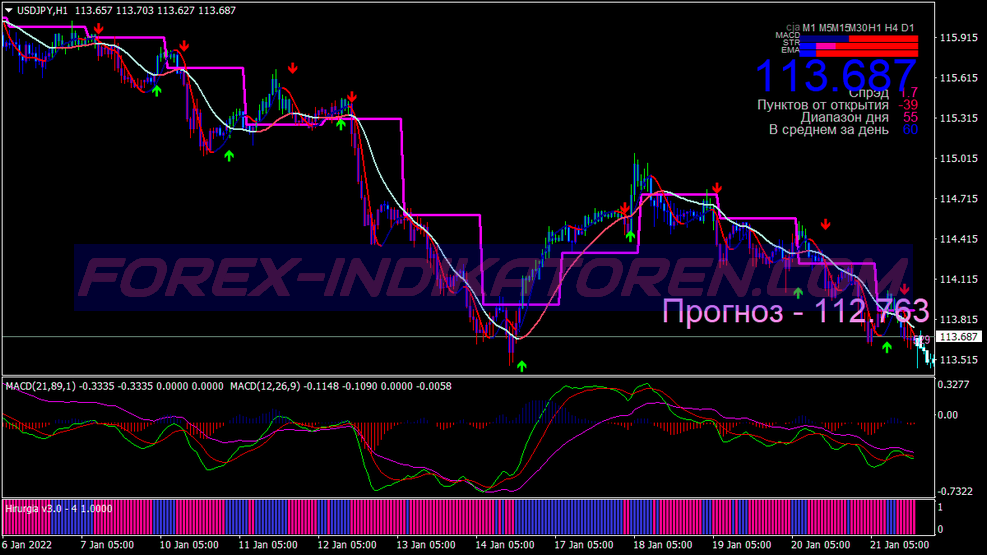
Task: Click the -0.7322 MACD scale value
Action: [955, 491]
